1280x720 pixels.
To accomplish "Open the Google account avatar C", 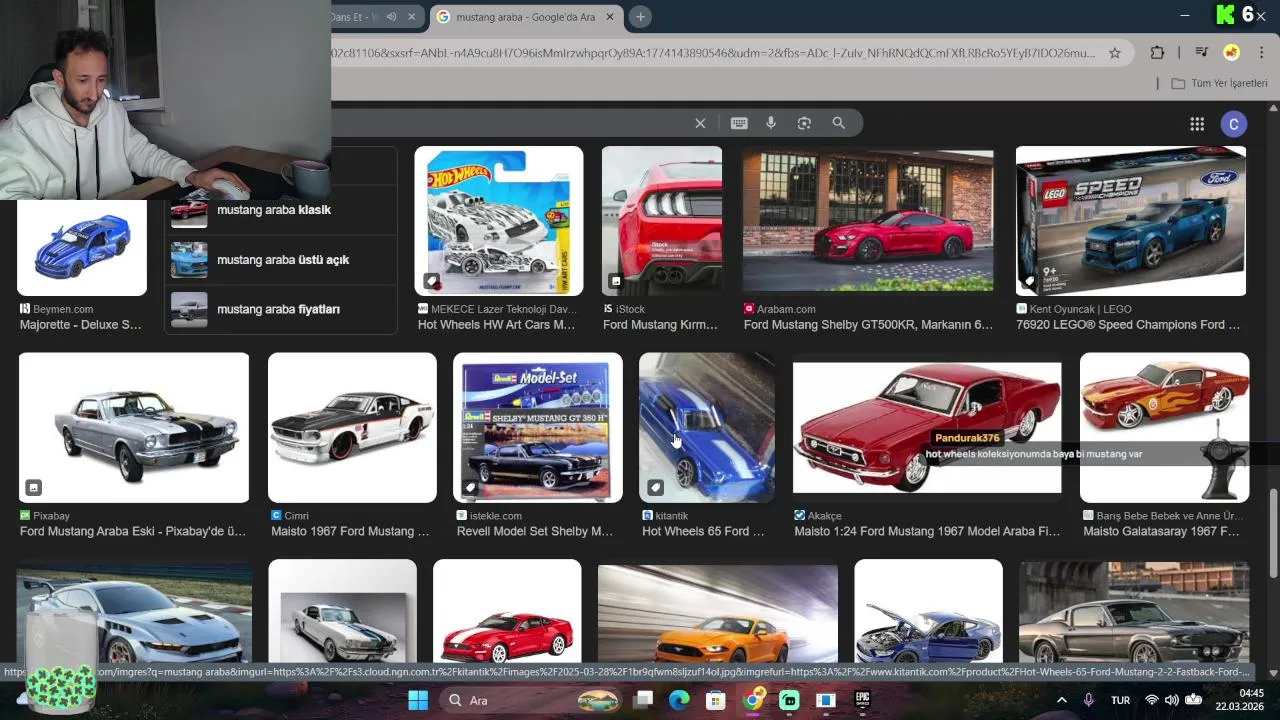I will (1233, 124).
